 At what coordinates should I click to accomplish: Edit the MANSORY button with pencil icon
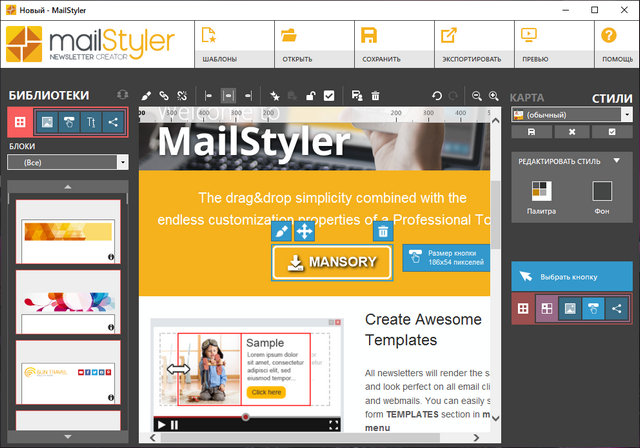(x=281, y=232)
